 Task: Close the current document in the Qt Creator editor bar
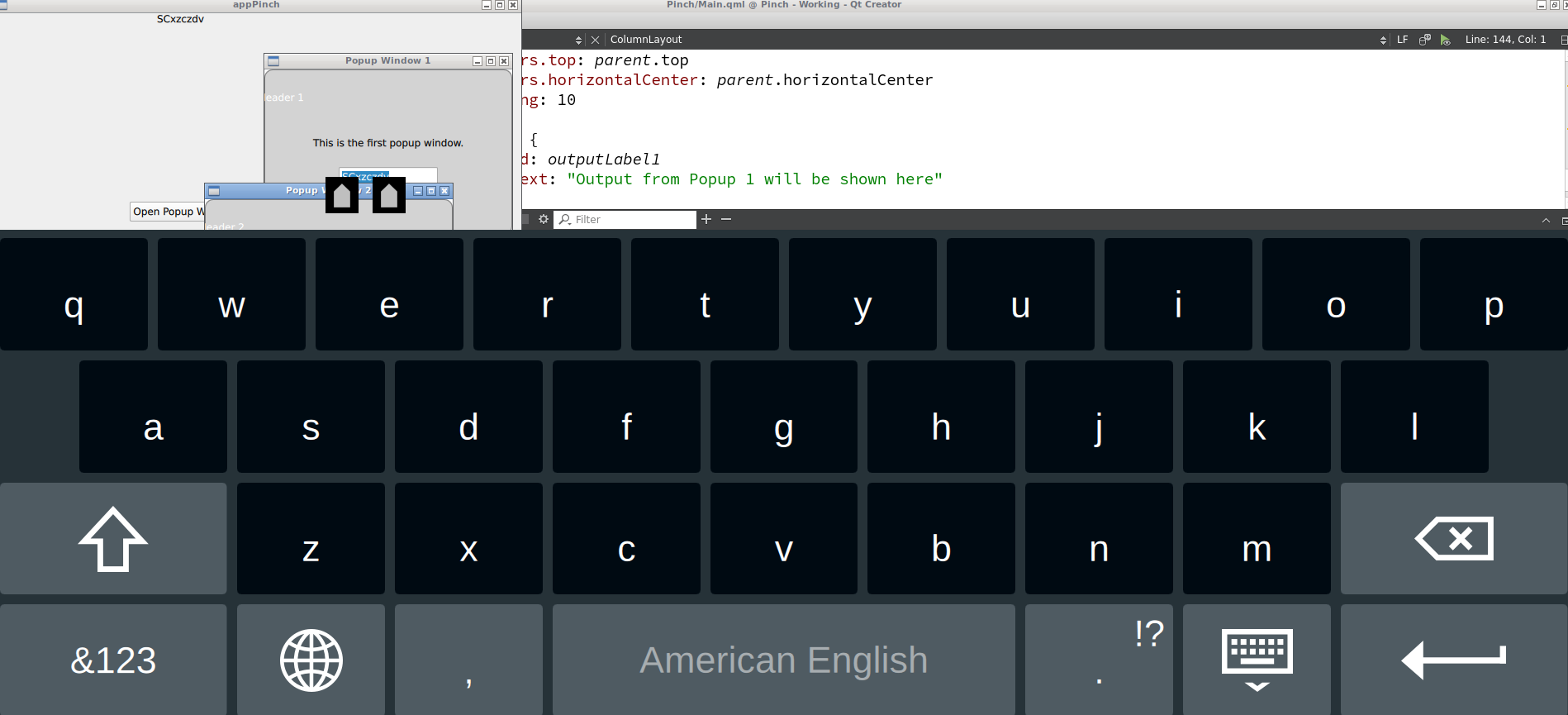(595, 40)
